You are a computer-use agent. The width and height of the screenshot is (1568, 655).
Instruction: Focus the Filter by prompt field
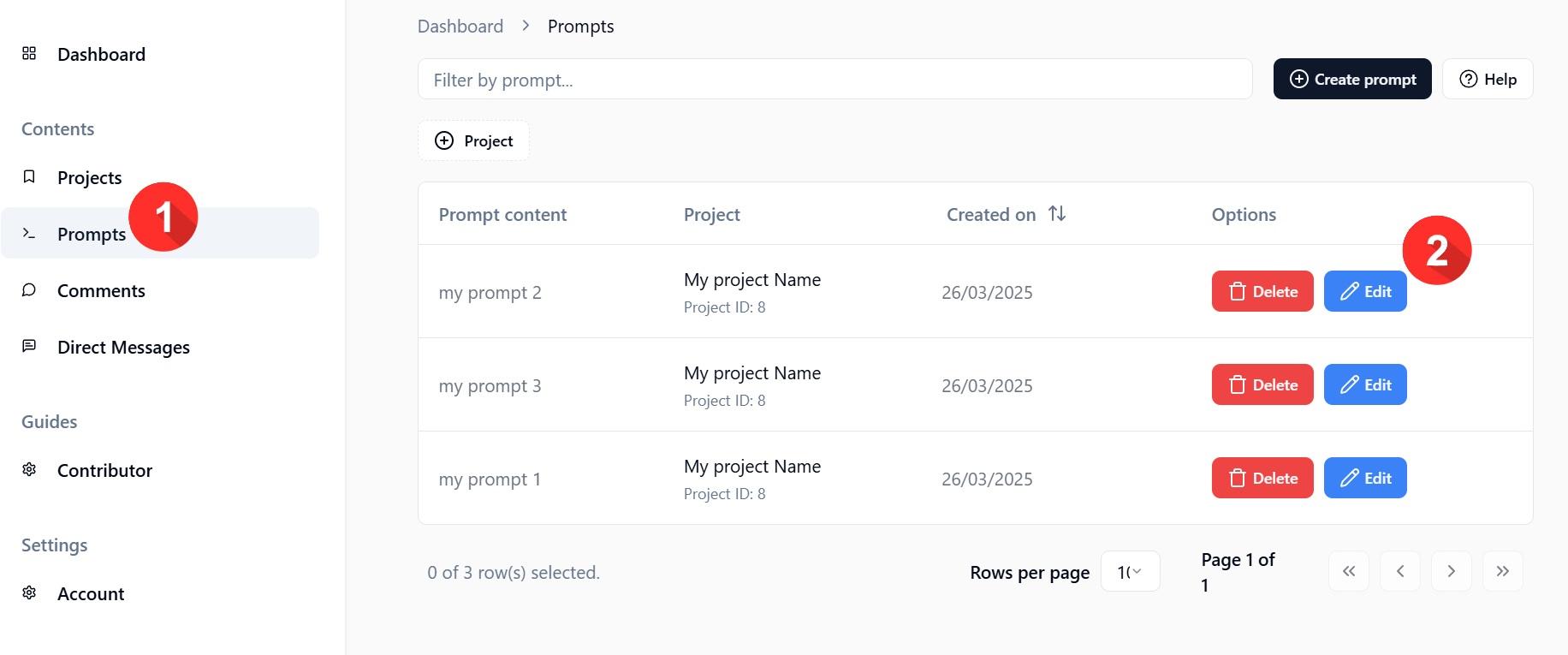(834, 80)
